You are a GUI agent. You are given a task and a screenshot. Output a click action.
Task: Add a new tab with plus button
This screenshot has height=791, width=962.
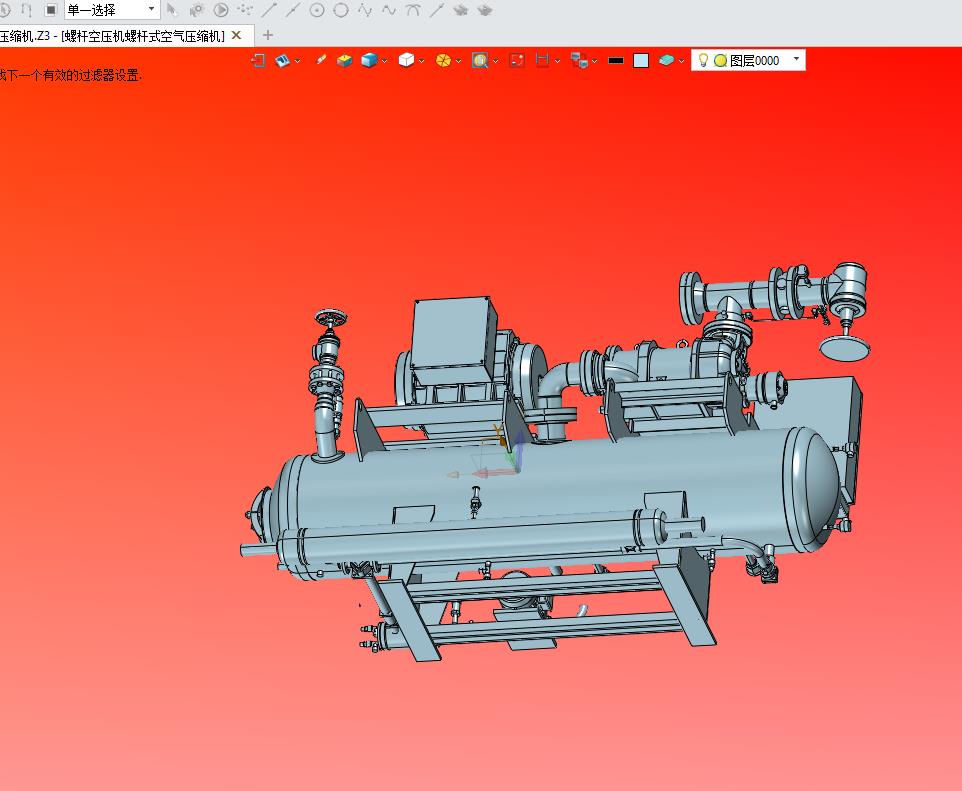coord(267,36)
